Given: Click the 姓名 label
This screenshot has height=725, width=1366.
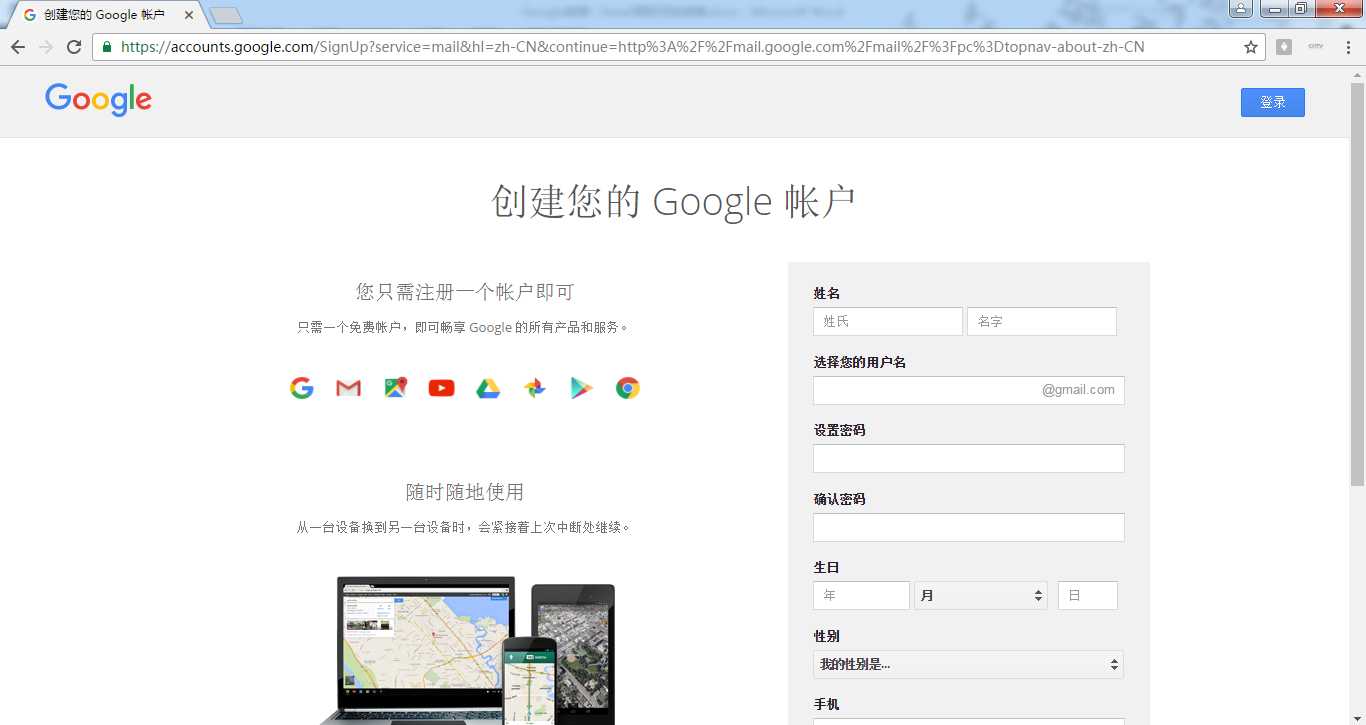Looking at the screenshot, I should click(827, 293).
